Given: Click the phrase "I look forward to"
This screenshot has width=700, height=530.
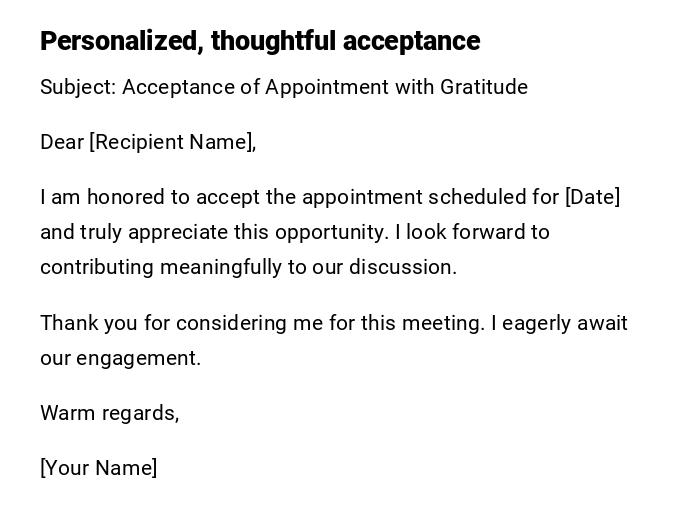Looking at the screenshot, I should [472, 232].
